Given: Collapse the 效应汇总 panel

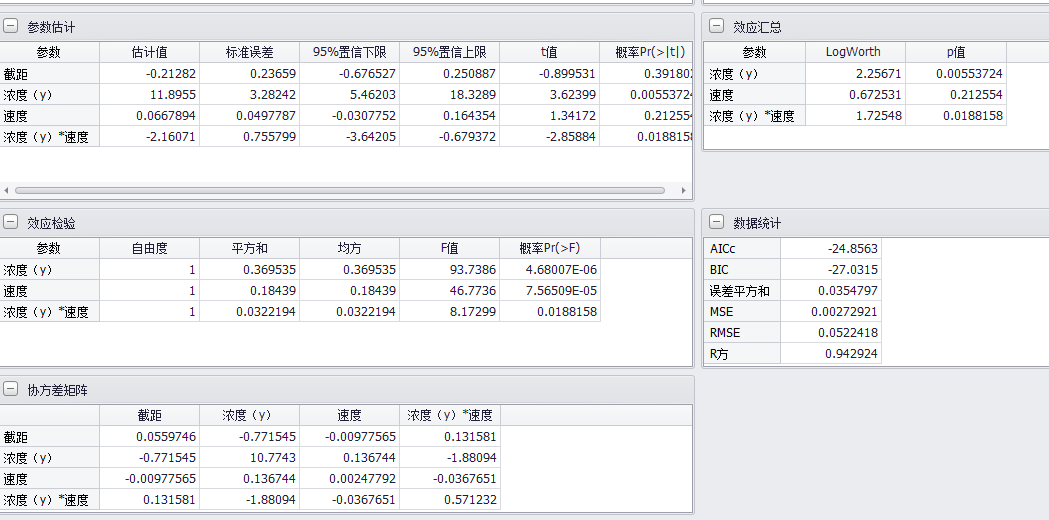Looking at the screenshot, I should [717, 27].
